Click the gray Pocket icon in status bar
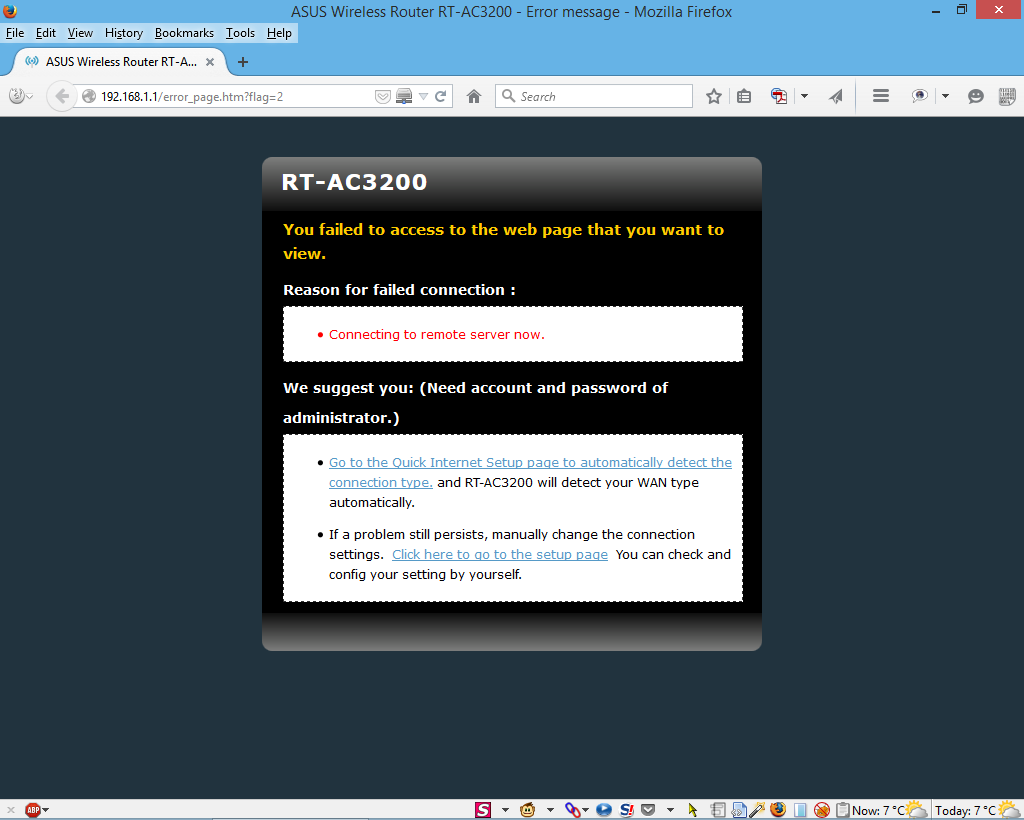1024x820 pixels. pos(648,810)
